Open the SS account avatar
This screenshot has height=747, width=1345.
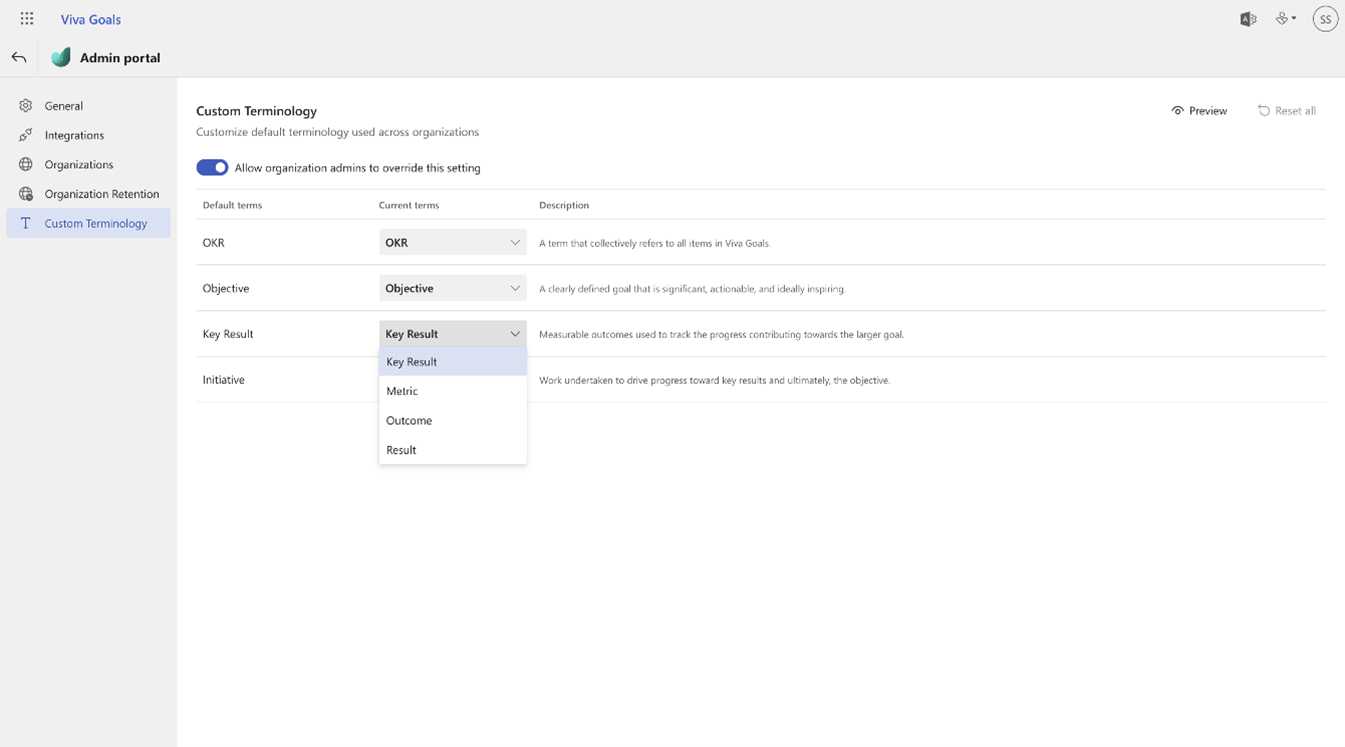coord(1325,19)
